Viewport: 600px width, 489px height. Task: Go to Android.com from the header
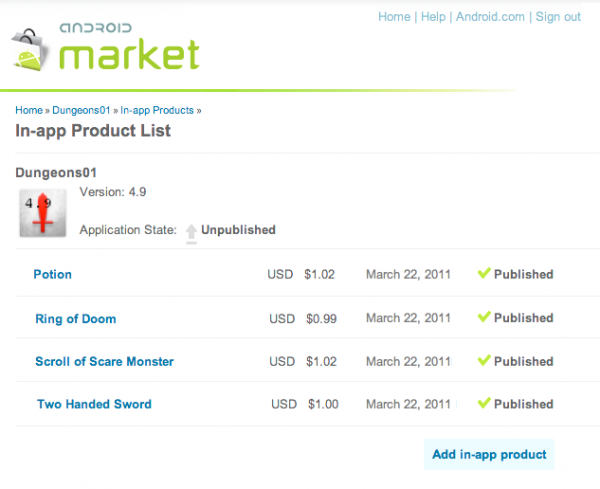(490, 17)
